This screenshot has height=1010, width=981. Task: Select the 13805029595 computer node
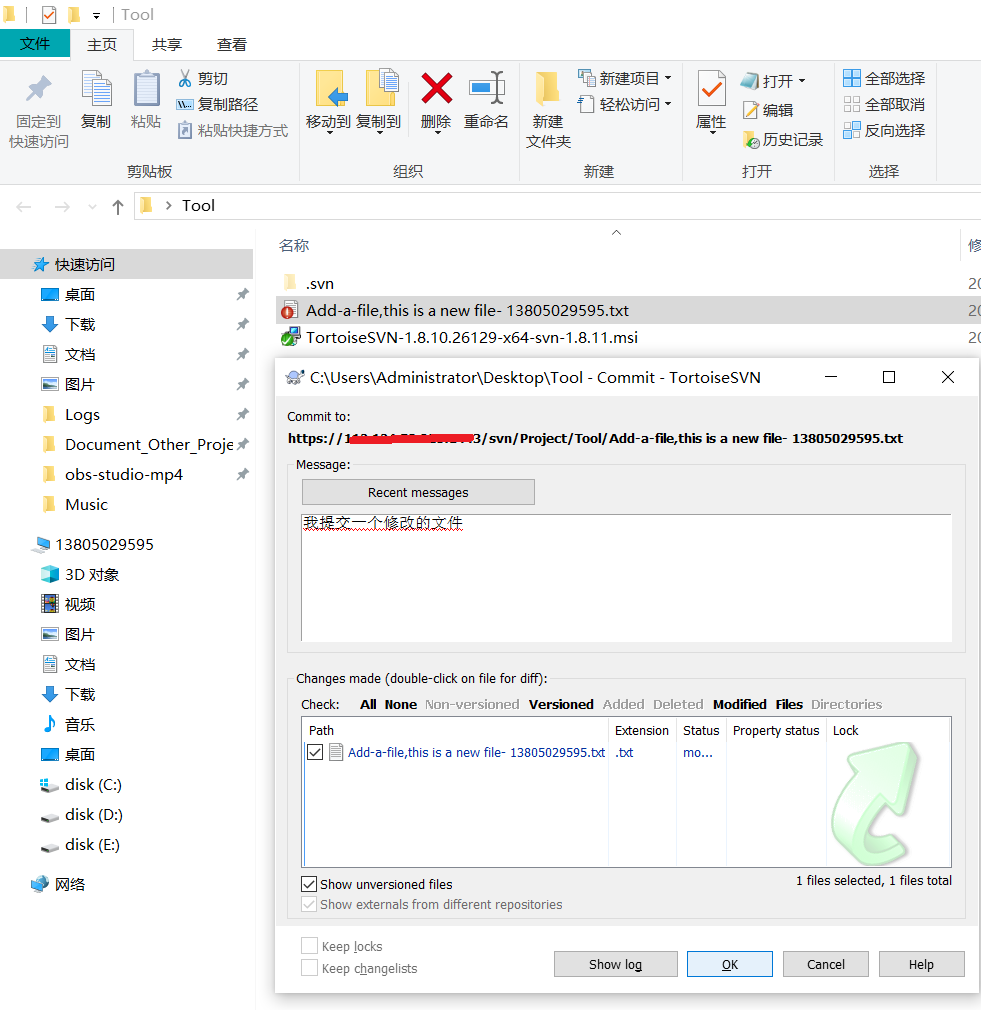[104, 545]
